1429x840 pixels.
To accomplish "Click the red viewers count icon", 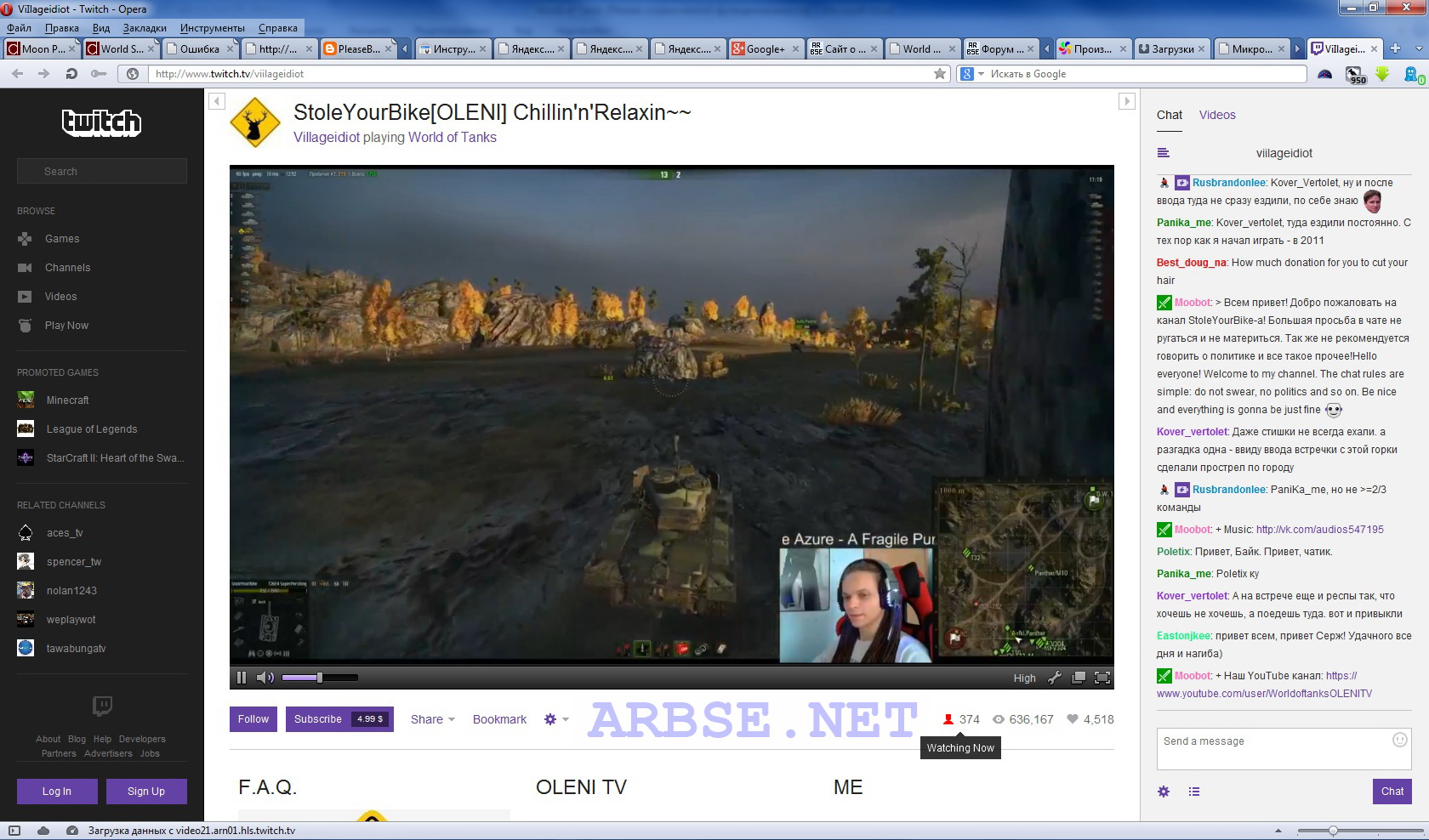I will click(x=948, y=719).
